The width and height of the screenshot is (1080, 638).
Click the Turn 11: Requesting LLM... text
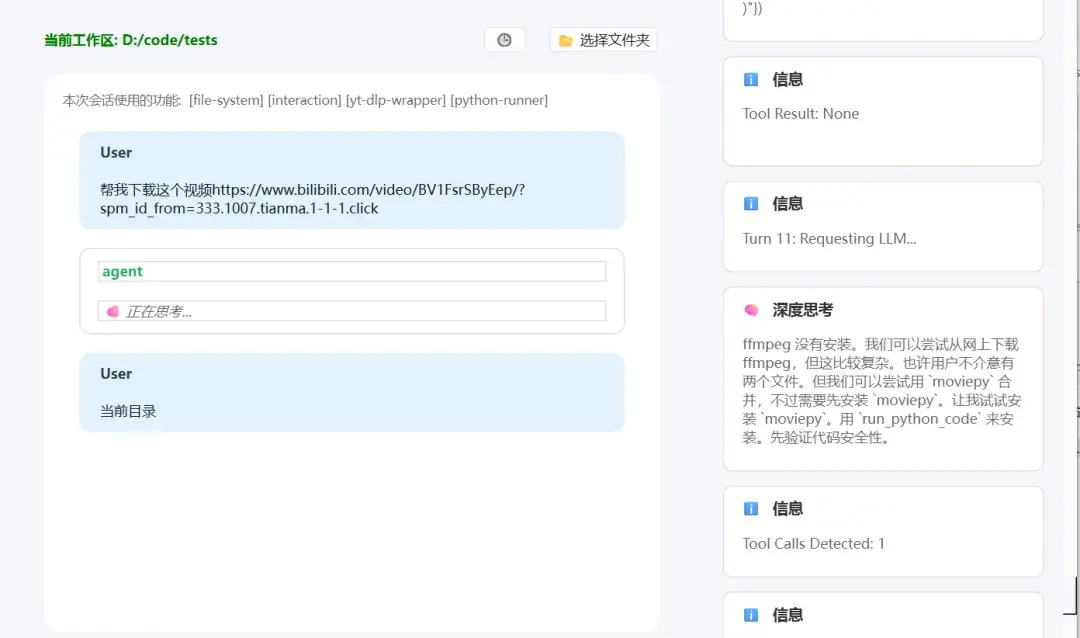829,238
